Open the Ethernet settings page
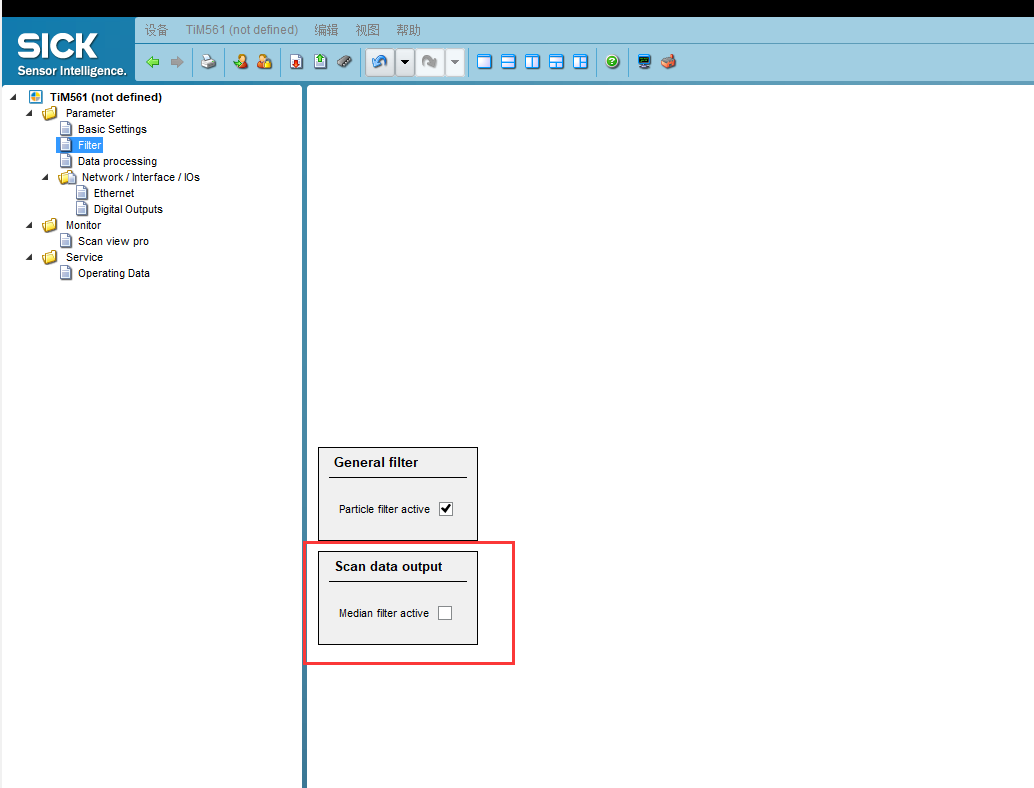This screenshot has width=1034, height=788. [113, 192]
